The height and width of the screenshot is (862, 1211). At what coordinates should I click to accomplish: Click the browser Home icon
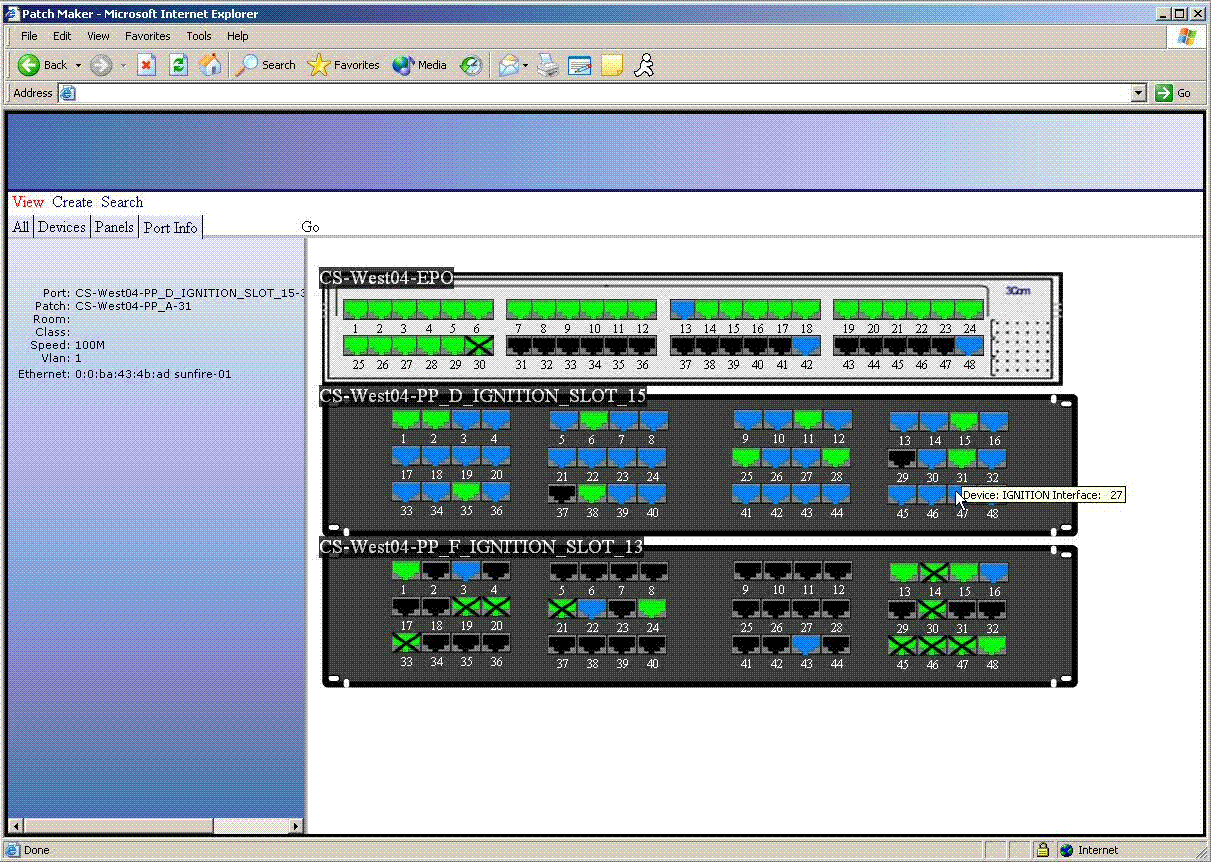tap(210, 65)
